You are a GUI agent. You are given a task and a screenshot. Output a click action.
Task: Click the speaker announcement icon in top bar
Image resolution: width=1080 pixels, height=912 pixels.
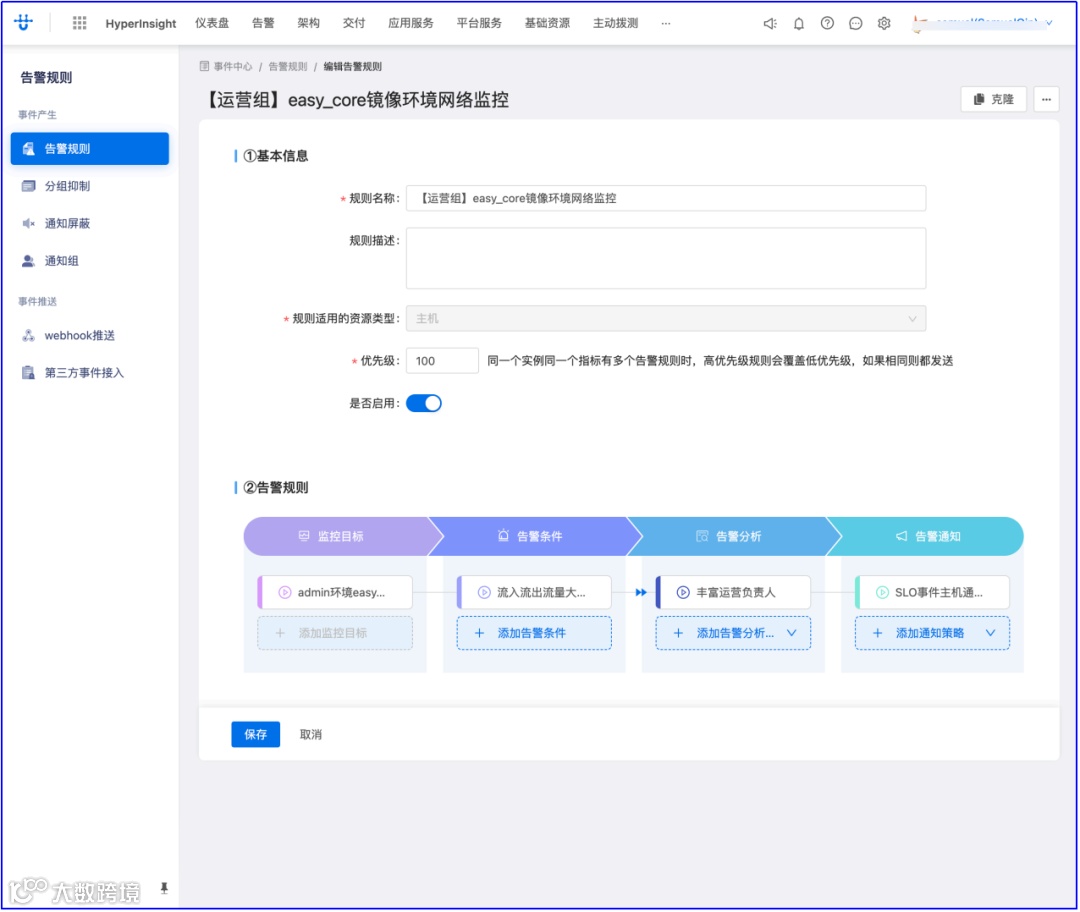click(x=770, y=23)
